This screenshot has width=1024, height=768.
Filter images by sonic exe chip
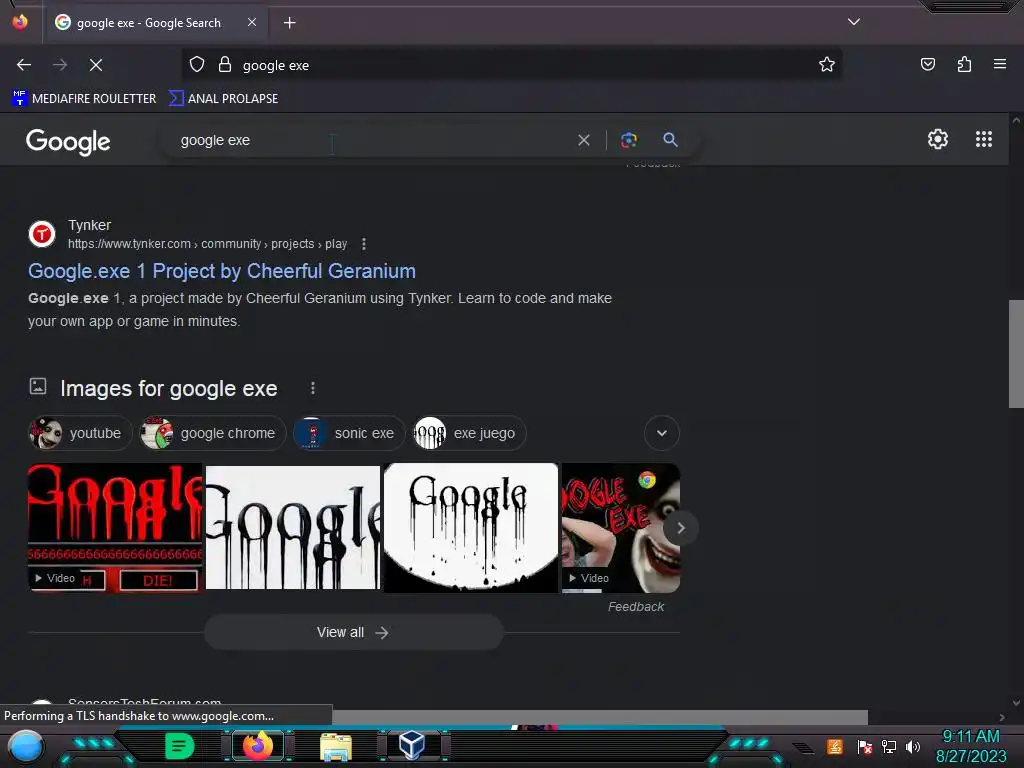coord(349,433)
